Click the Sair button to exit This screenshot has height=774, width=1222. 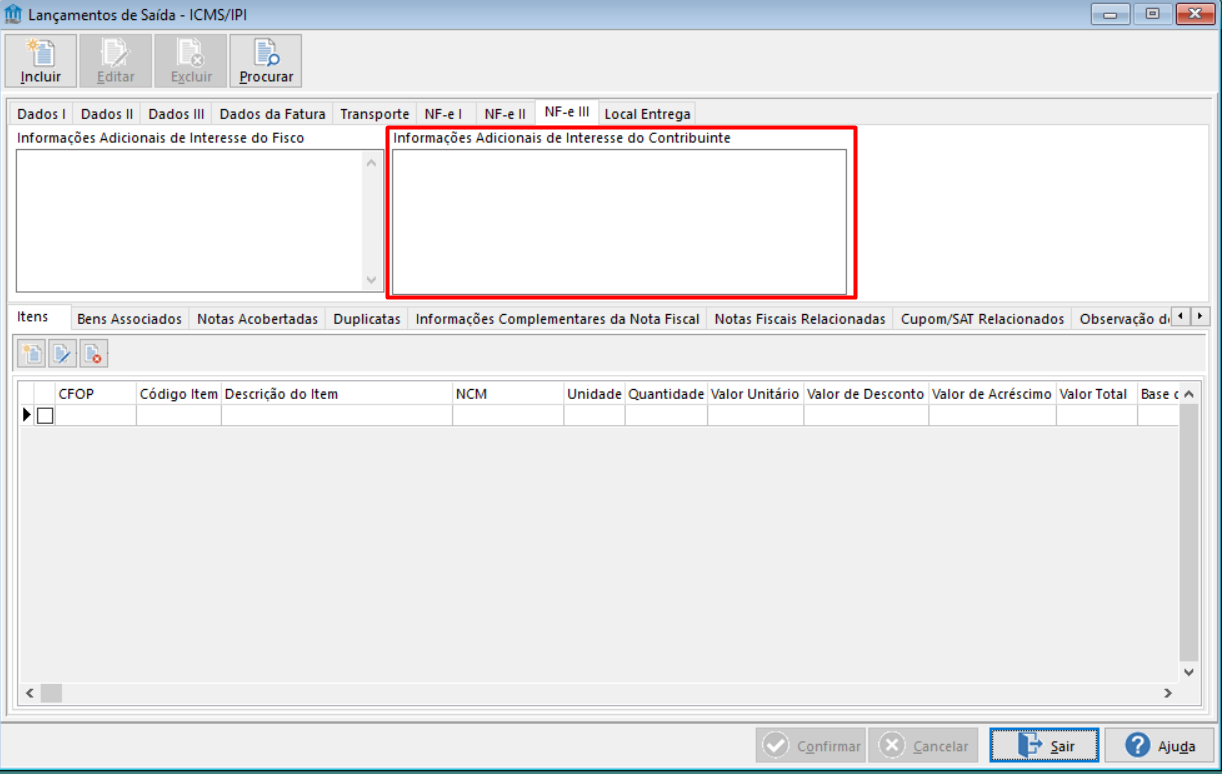click(1044, 746)
